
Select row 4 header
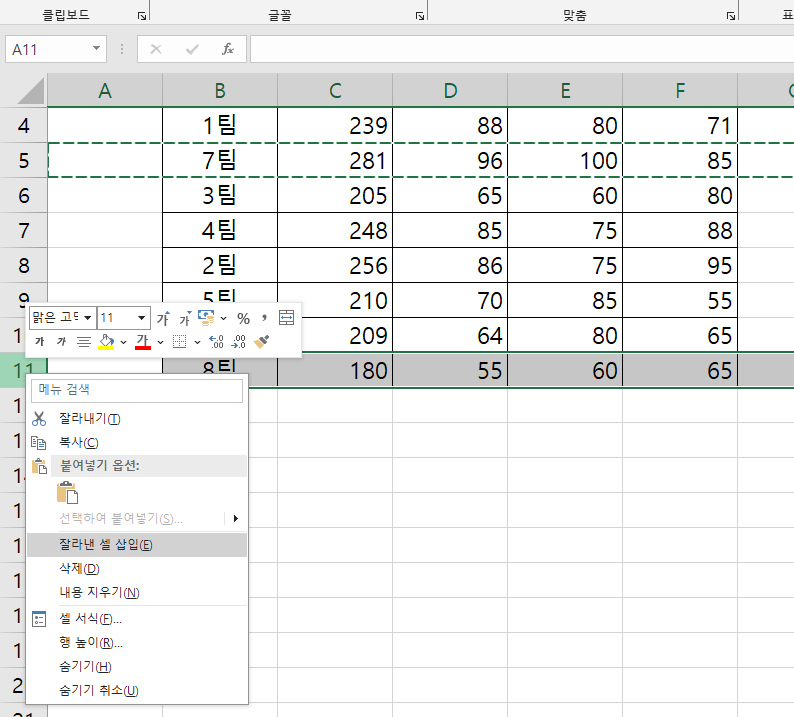point(23,126)
